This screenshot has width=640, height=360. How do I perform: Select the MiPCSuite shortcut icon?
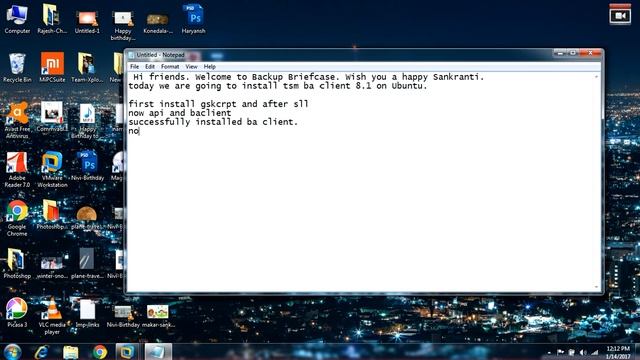click(x=52, y=68)
